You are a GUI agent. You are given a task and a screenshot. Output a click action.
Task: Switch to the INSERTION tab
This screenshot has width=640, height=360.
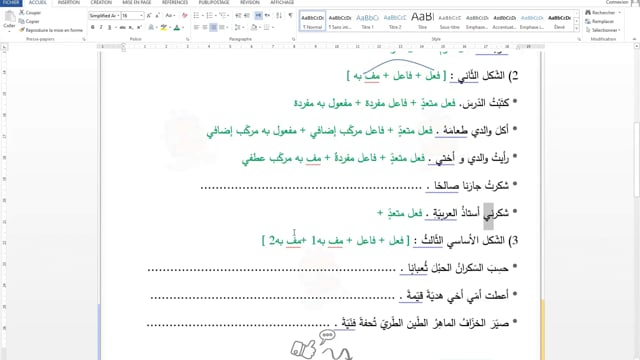[x=69, y=2]
